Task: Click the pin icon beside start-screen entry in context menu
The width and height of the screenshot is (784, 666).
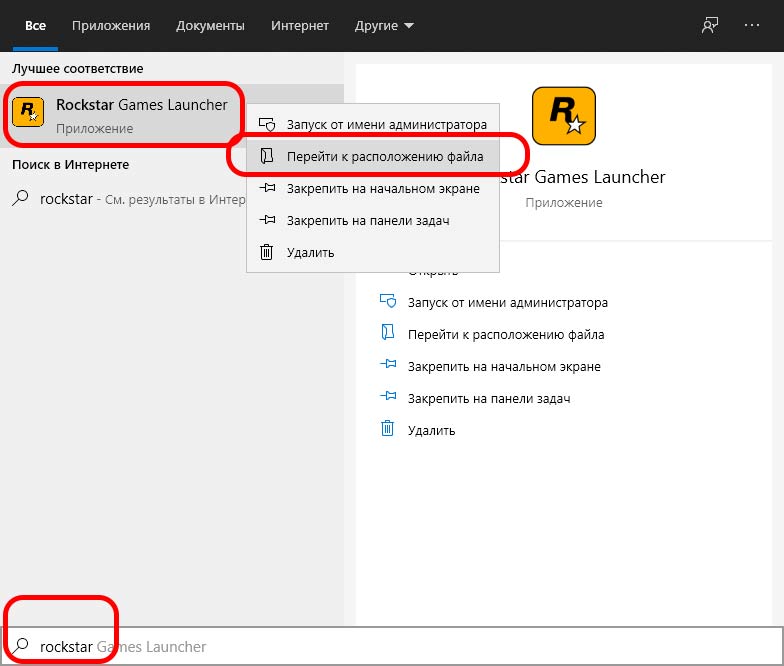Action: click(267, 188)
